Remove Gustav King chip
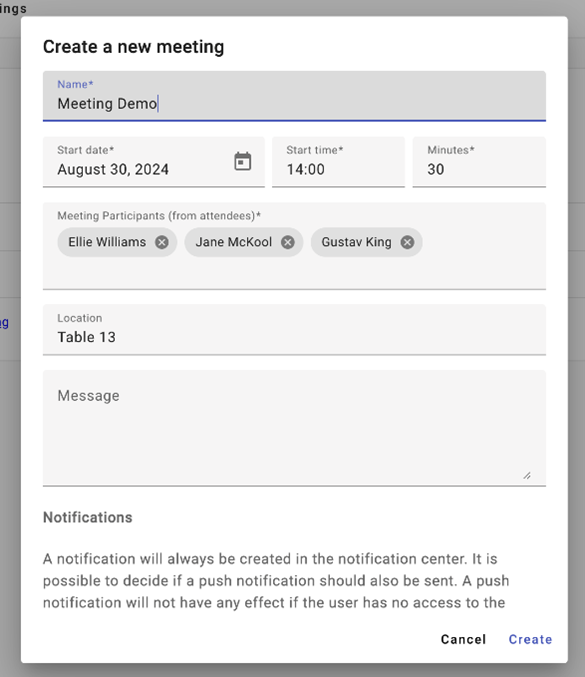Viewport: 585px width, 677px height. coord(407,243)
